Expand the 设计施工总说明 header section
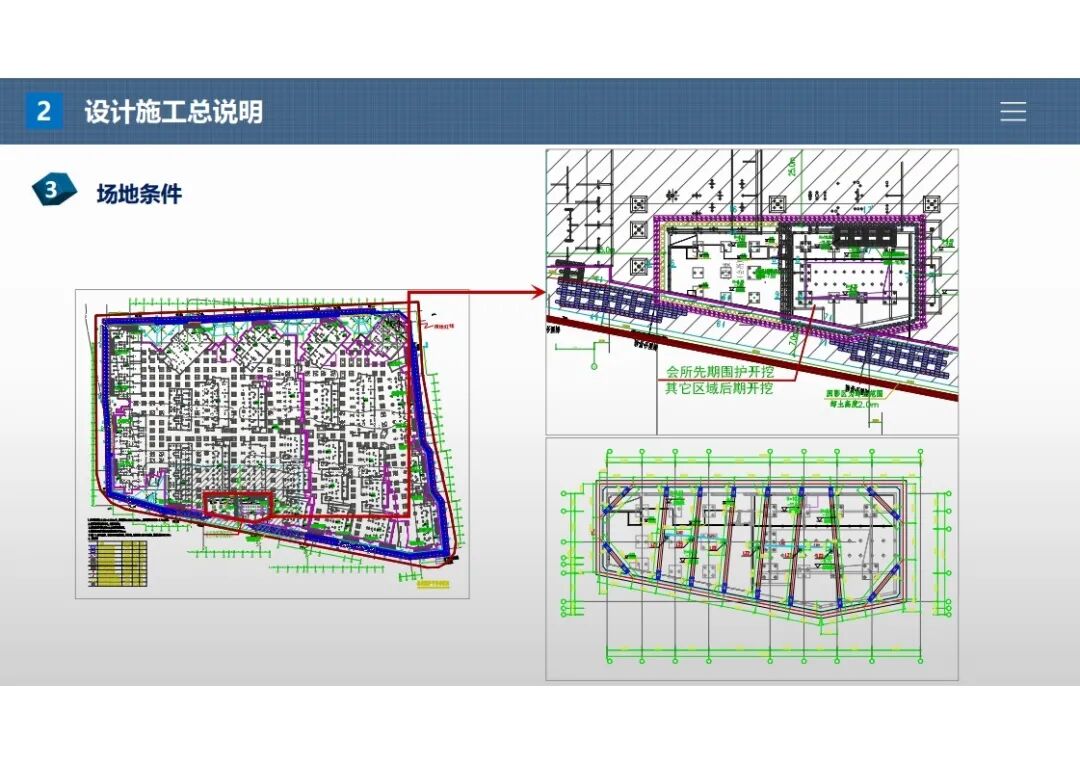Image resolution: width=1080 pixels, height=764 pixels. 178,111
